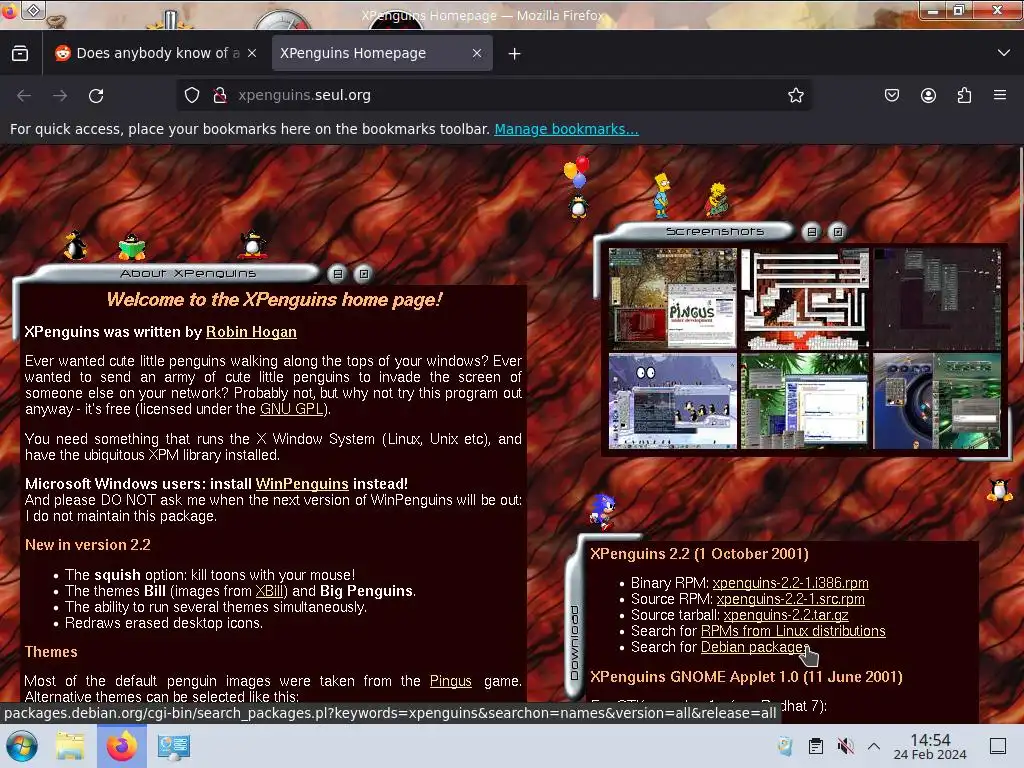Unmute the volume tray icon
The width and height of the screenshot is (1024, 768).
point(846,746)
